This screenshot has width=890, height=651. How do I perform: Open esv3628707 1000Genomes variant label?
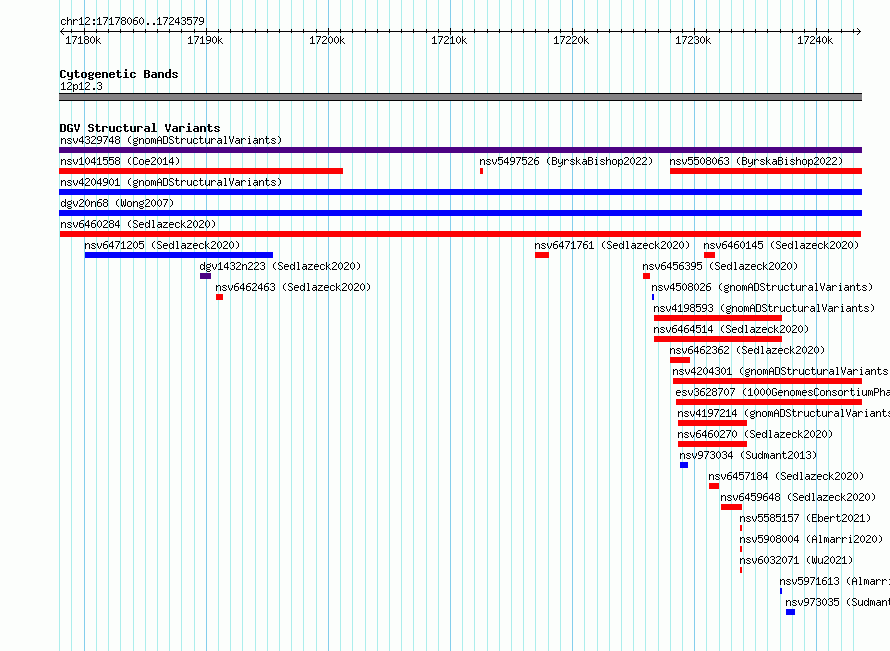(x=782, y=392)
